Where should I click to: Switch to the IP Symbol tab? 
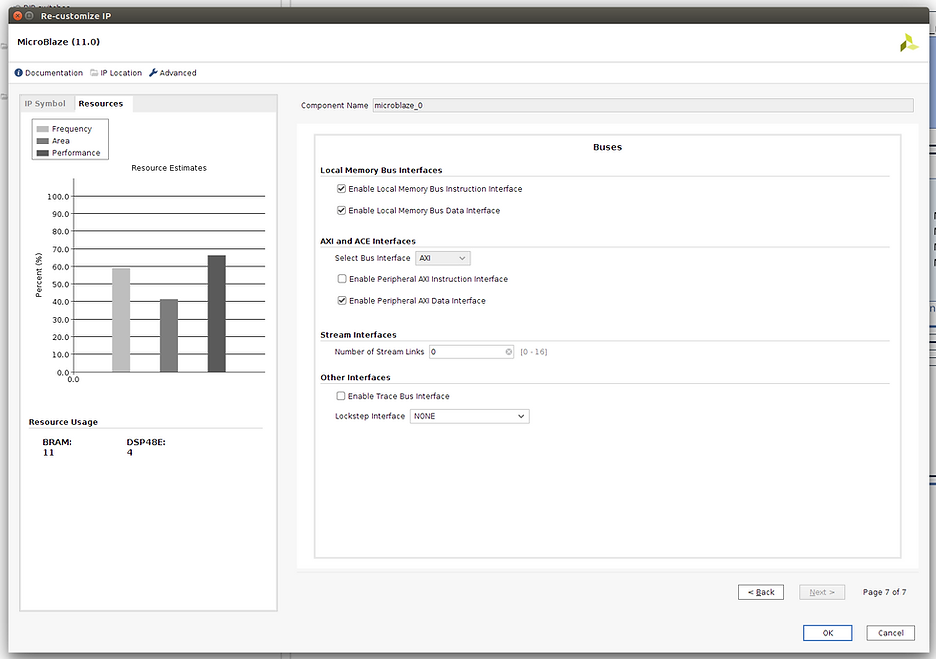(45, 104)
